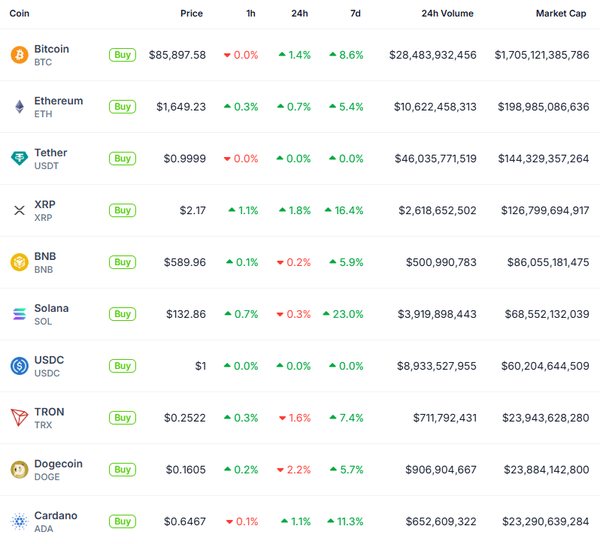Sort table by Price column header
This screenshot has height=544, width=600.
191,14
